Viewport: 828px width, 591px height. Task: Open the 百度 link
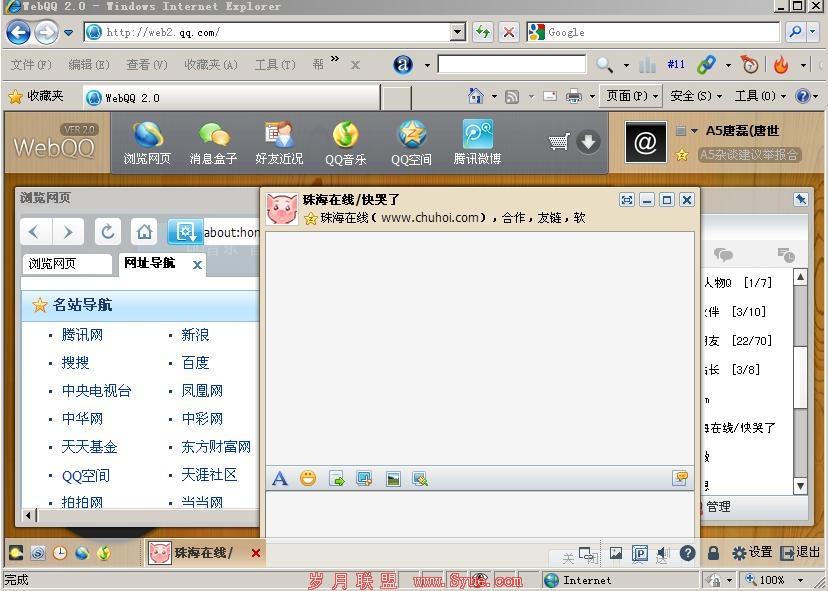pyautogui.click(x=195, y=363)
